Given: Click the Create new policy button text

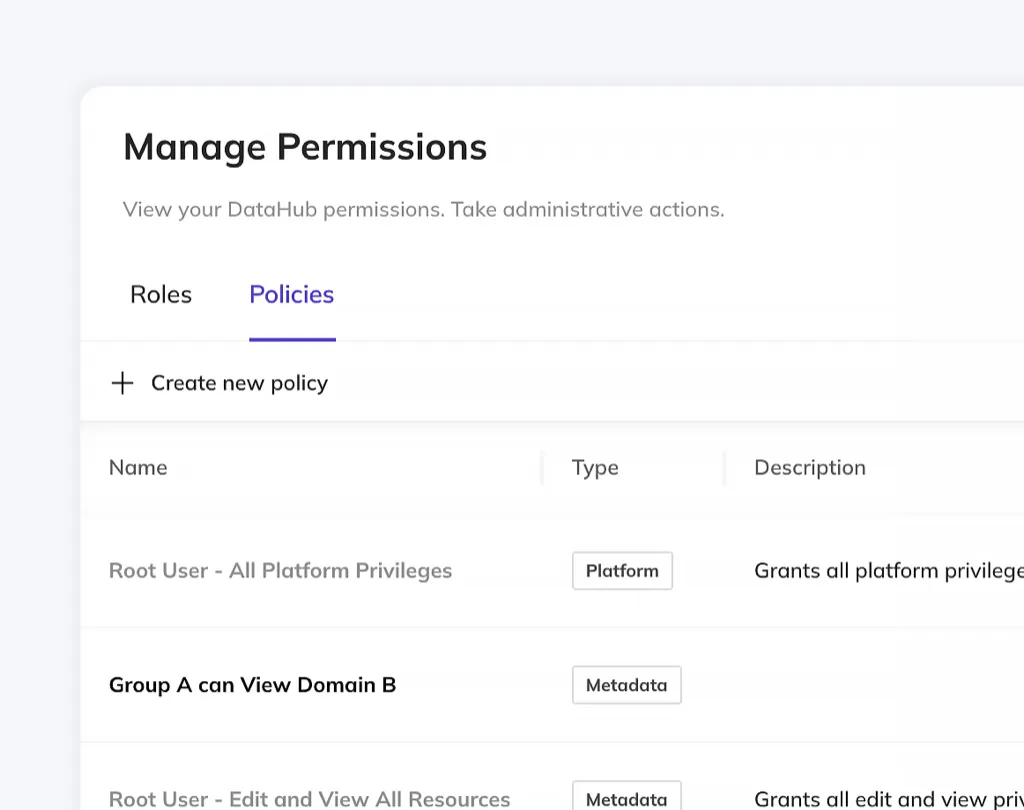Looking at the screenshot, I should point(239,383).
